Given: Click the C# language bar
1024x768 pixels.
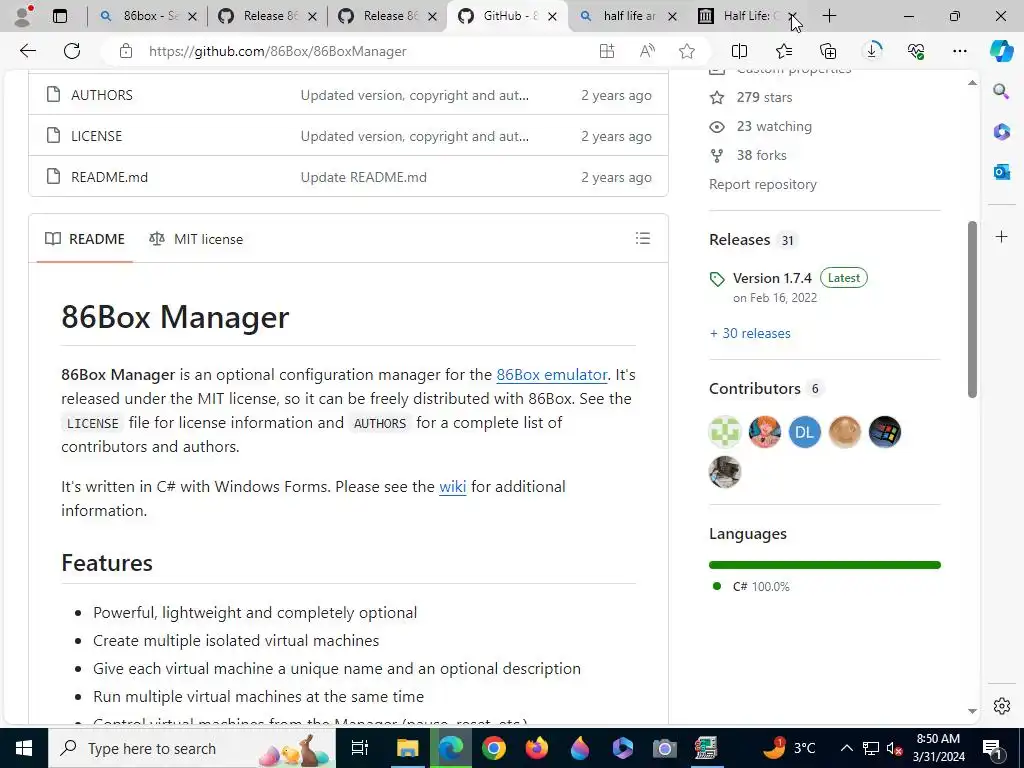Looking at the screenshot, I should tap(825, 565).
